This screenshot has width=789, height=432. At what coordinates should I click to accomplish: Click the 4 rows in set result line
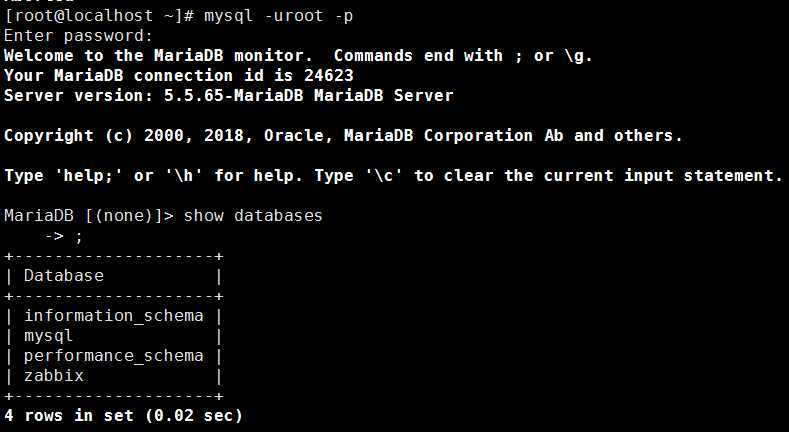tap(123, 415)
